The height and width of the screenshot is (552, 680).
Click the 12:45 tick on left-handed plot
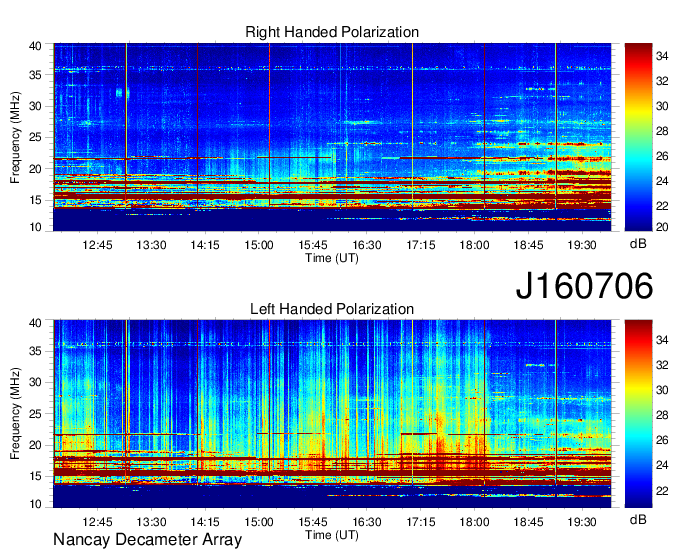point(97,522)
